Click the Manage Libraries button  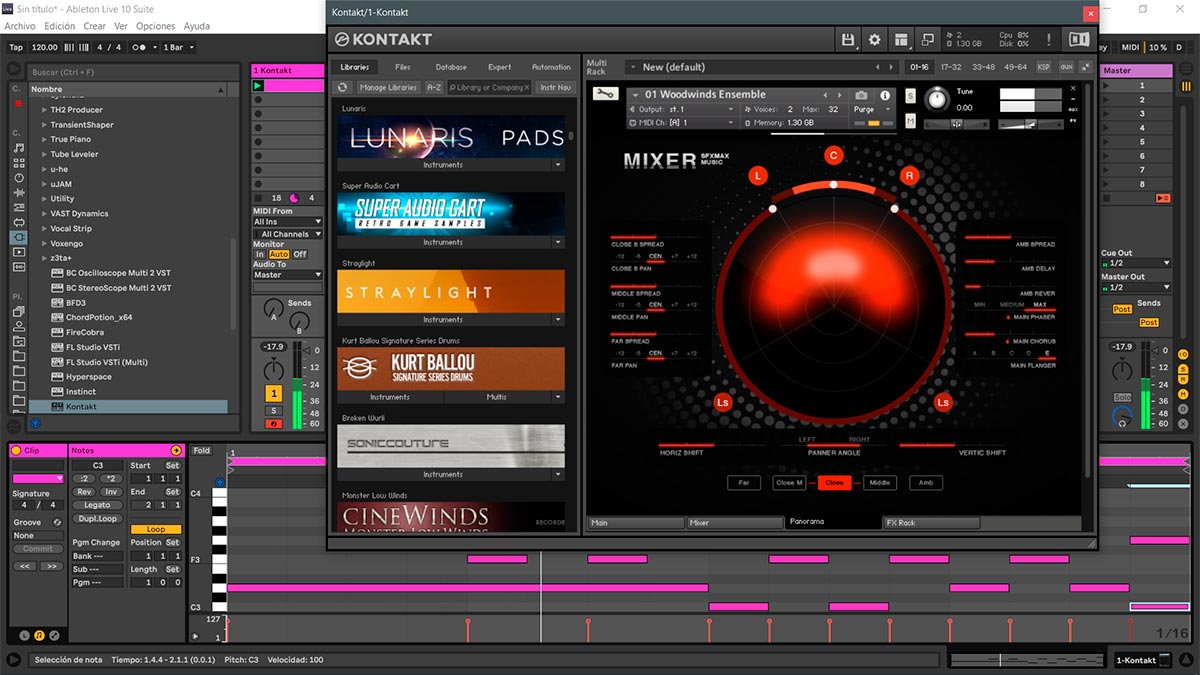pos(388,88)
